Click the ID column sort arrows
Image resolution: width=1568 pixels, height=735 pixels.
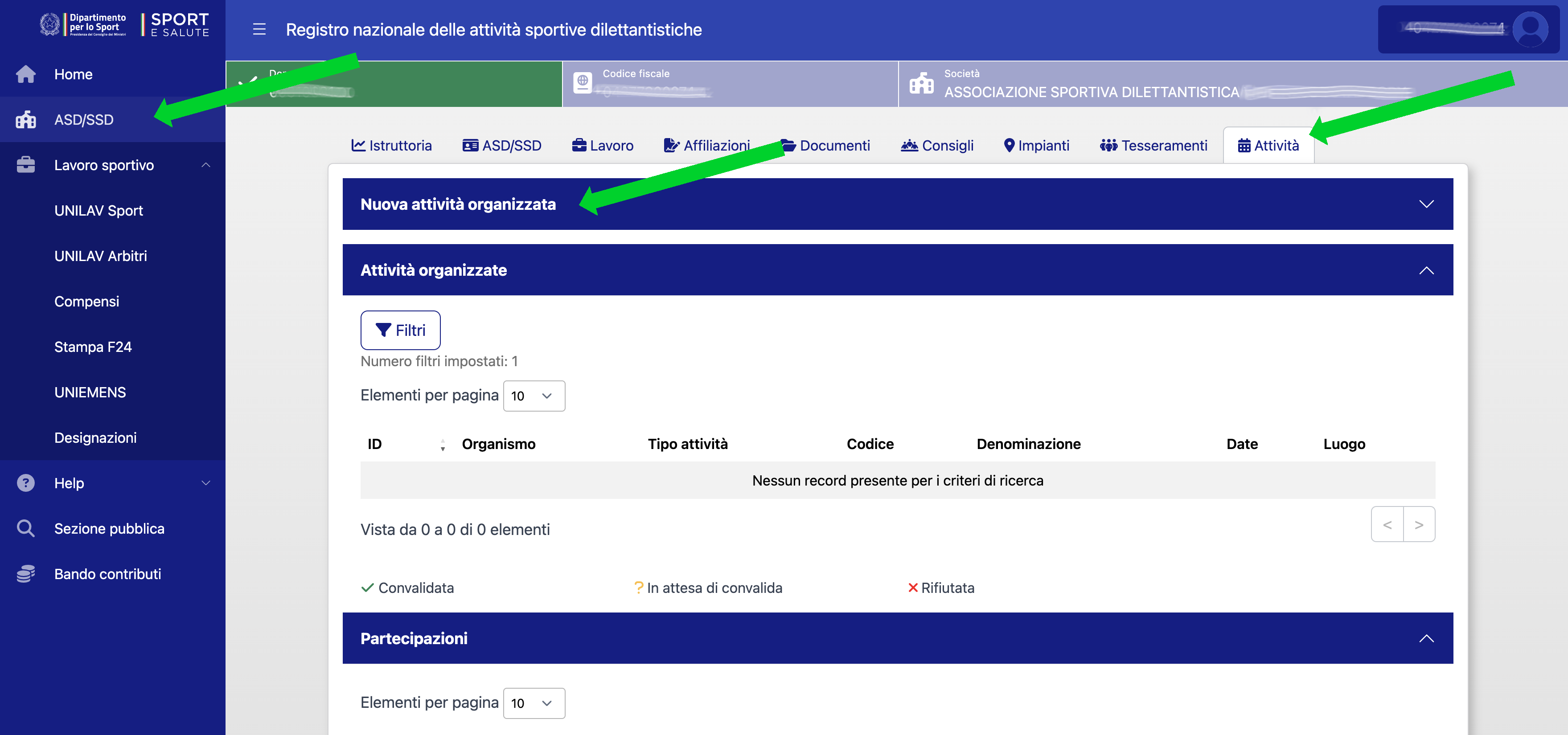tap(443, 445)
